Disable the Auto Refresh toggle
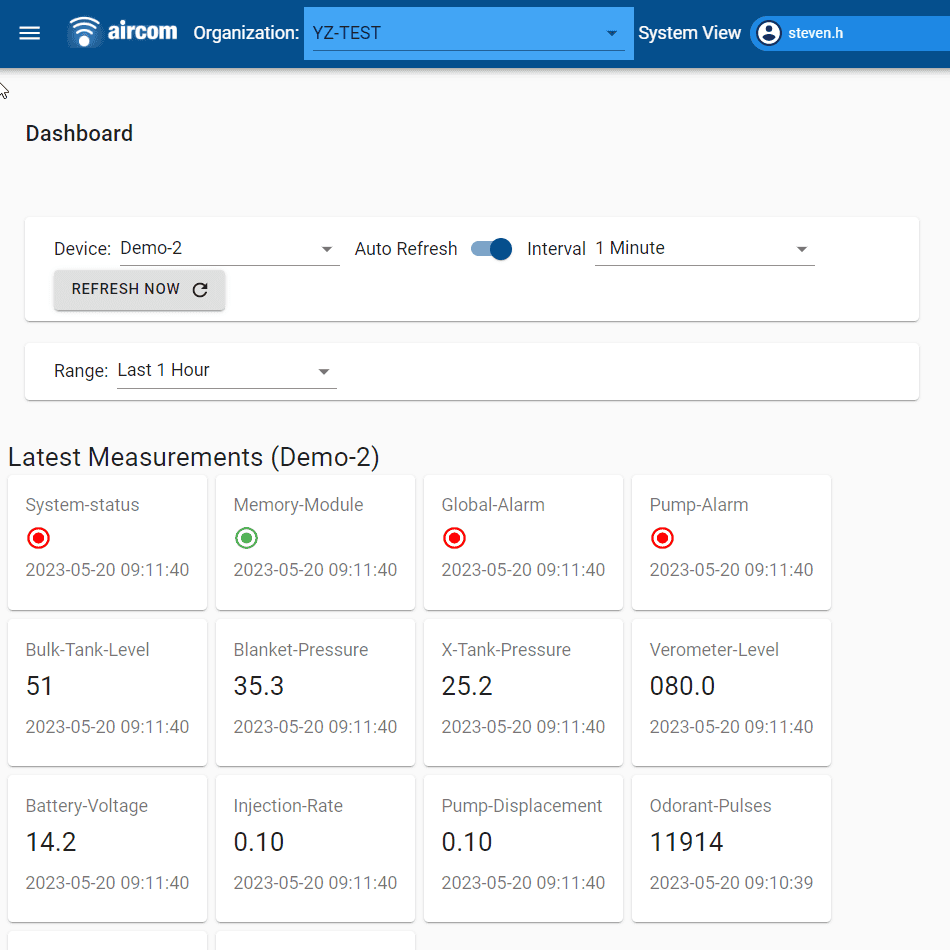This screenshot has width=950, height=950. 492,249
